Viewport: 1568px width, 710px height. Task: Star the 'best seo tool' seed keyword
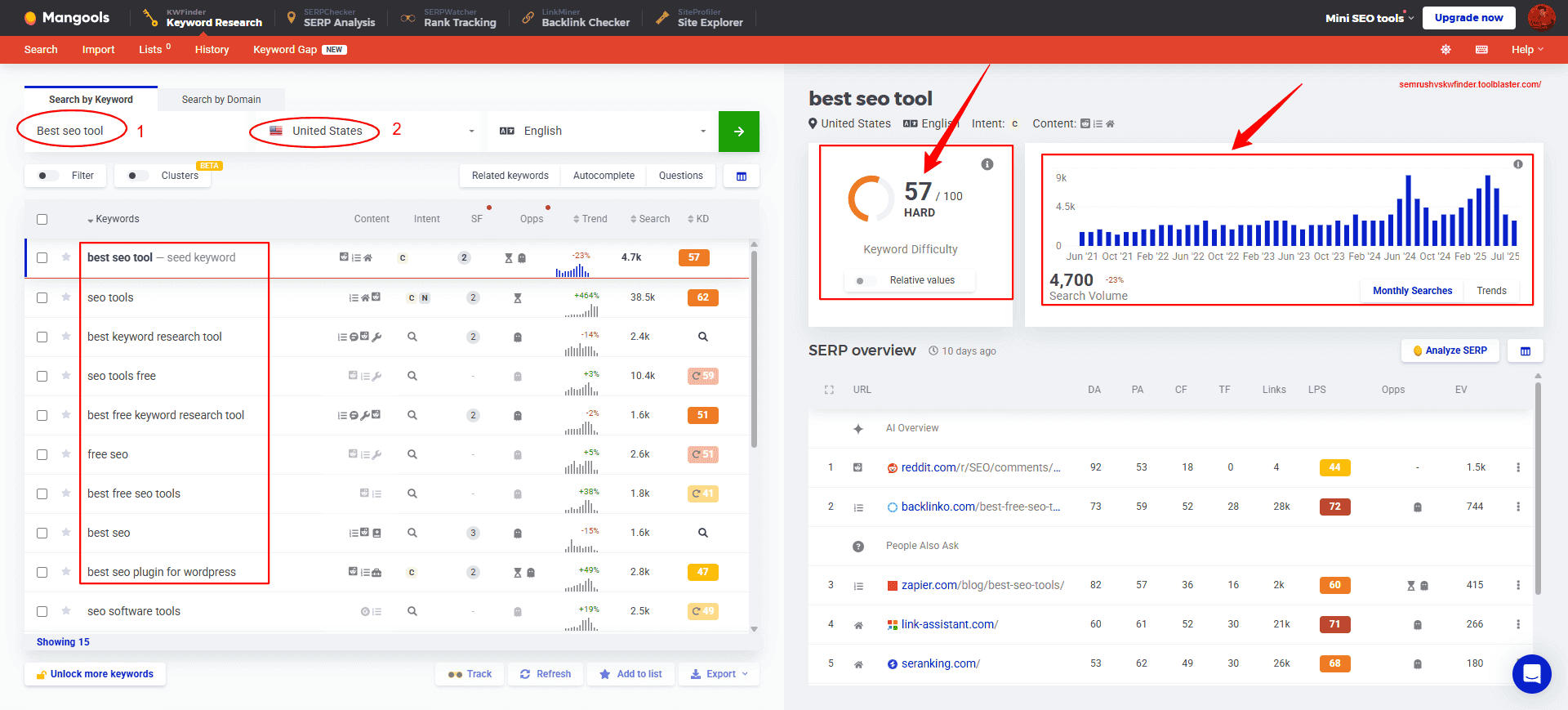click(x=66, y=257)
